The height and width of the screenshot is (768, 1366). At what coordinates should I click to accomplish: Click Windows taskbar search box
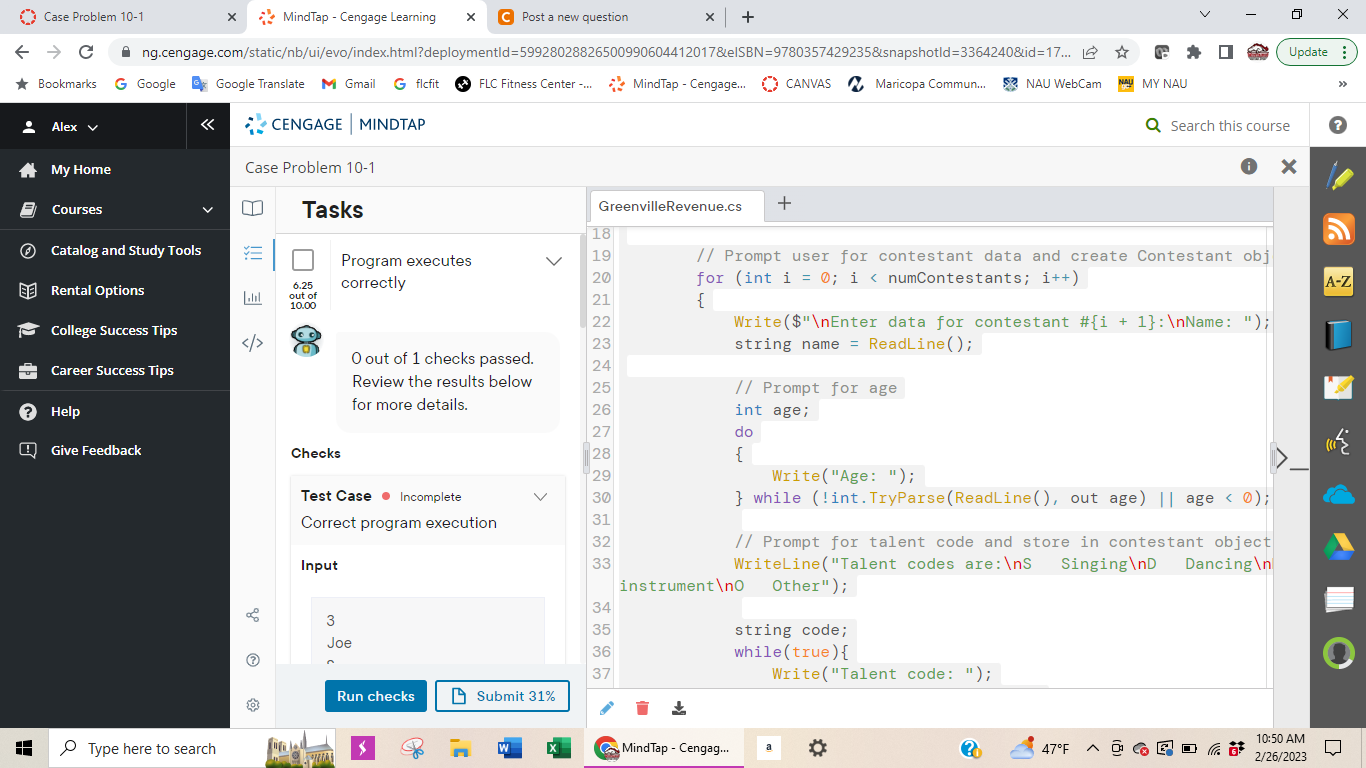tap(151, 748)
